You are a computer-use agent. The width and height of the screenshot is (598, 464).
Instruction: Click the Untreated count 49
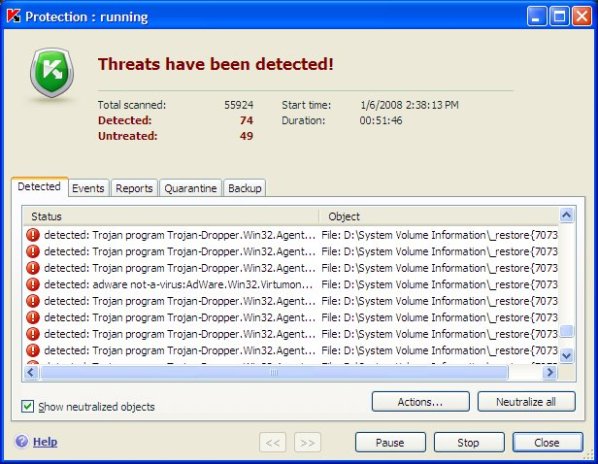(x=246, y=136)
